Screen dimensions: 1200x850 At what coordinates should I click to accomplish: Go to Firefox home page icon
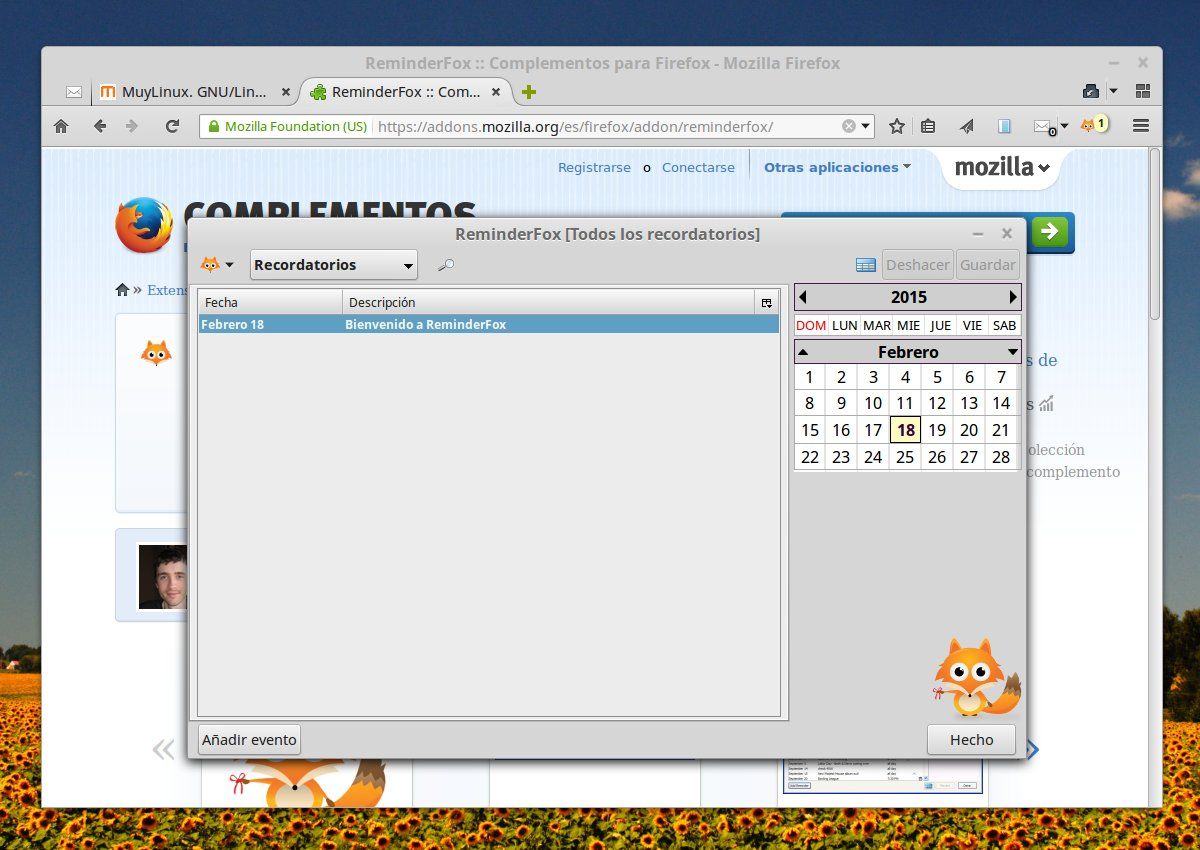[x=61, y=126]
